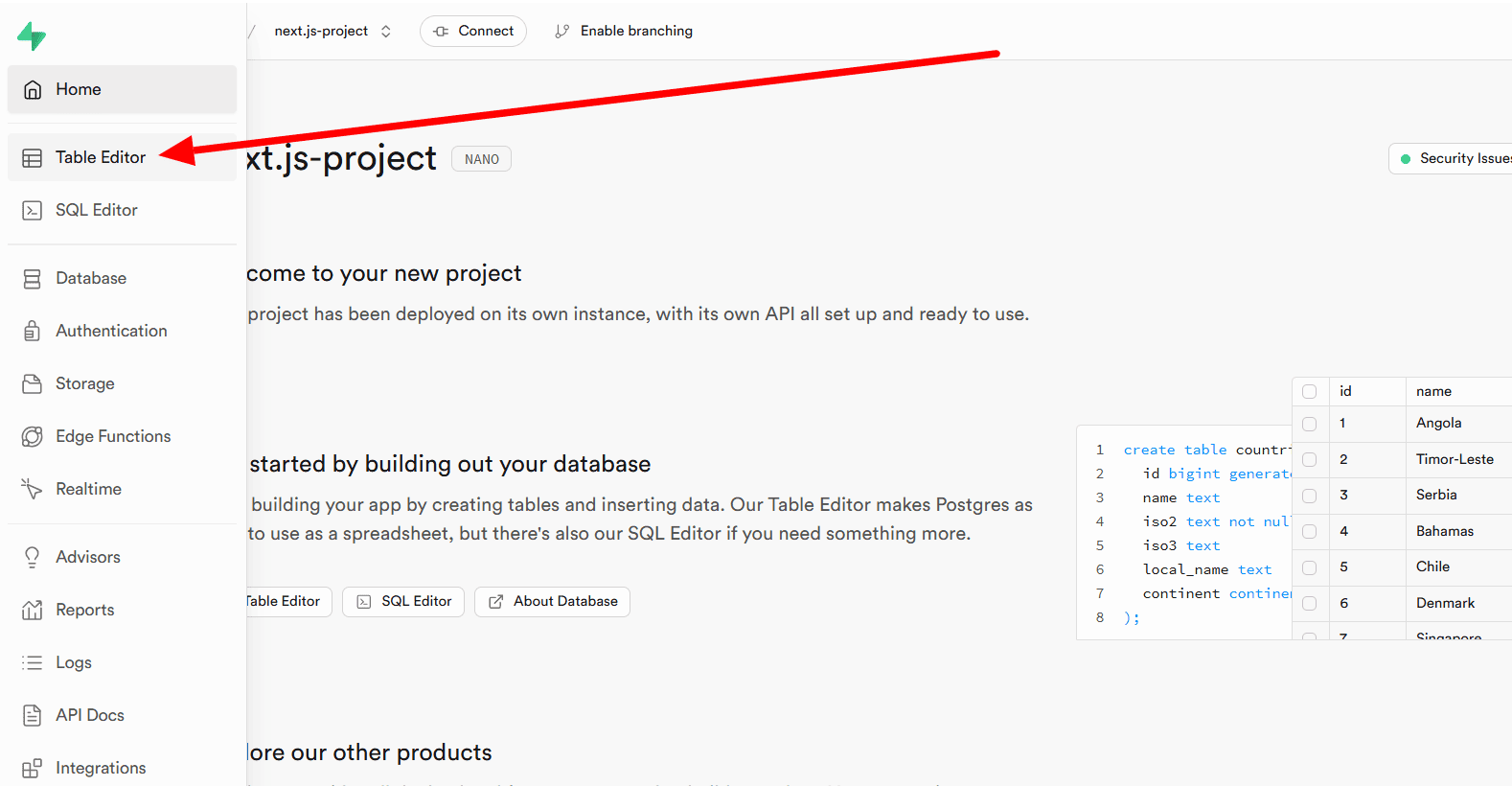Image resolution: width=1512 pixels, height=786 pixels.
Task: Click the Edge Functions globe icon
Action: click(x=33, y=436)
